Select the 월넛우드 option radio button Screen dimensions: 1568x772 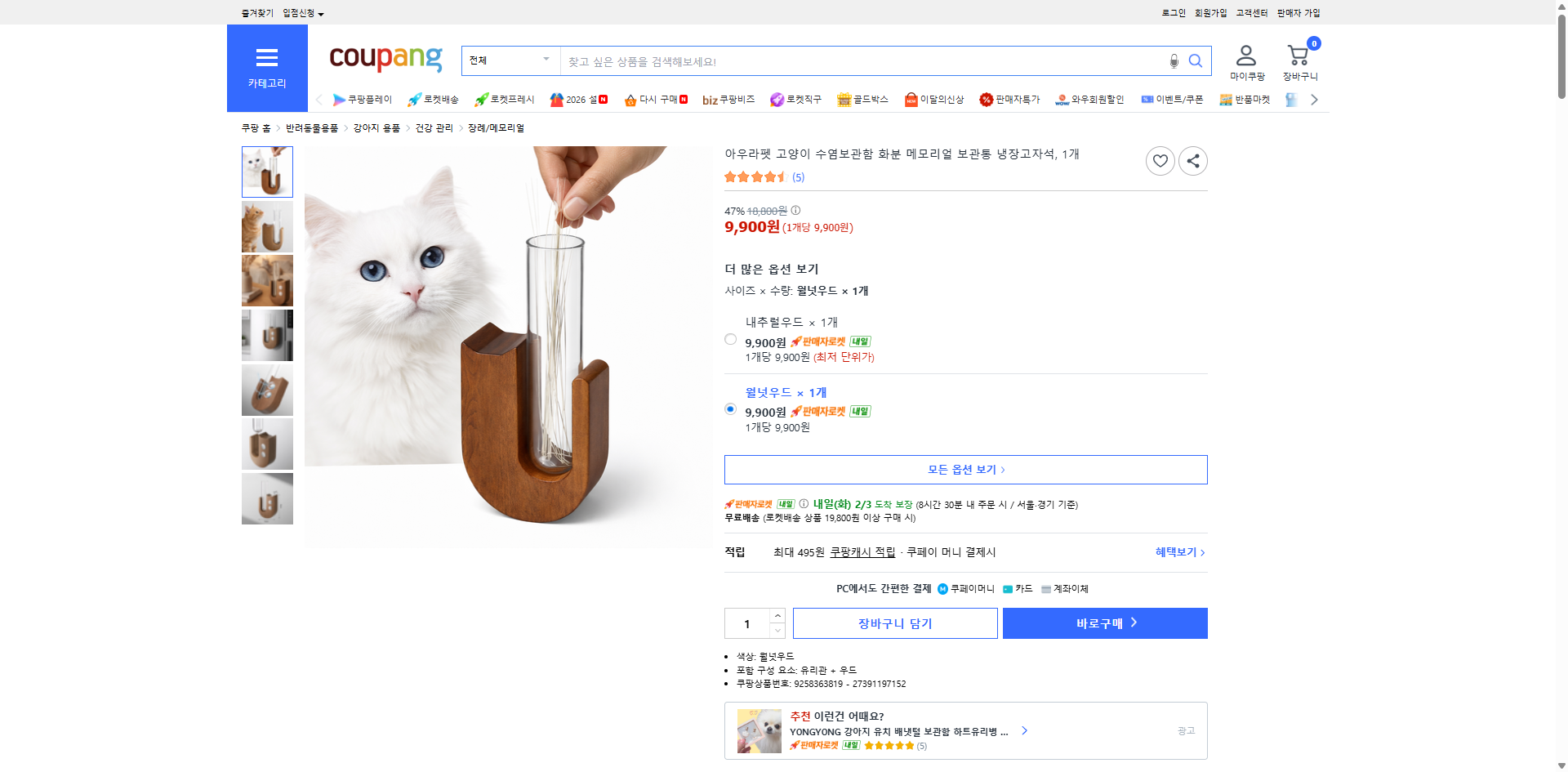(730, 409)
